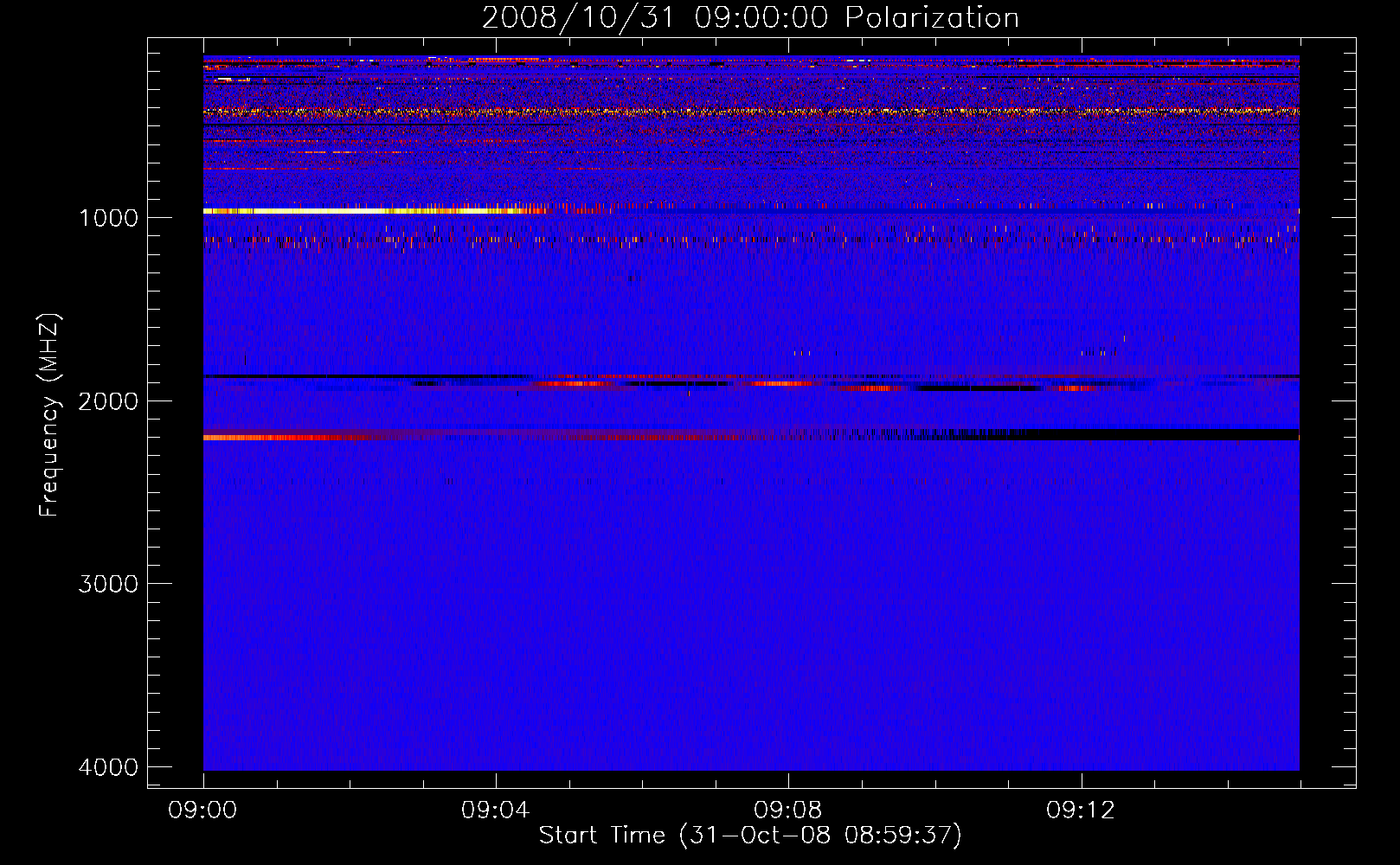
Task: Click the 'Frequency (MHZ)' axis label
Action: pyautogui.click(x=49, y=415)
